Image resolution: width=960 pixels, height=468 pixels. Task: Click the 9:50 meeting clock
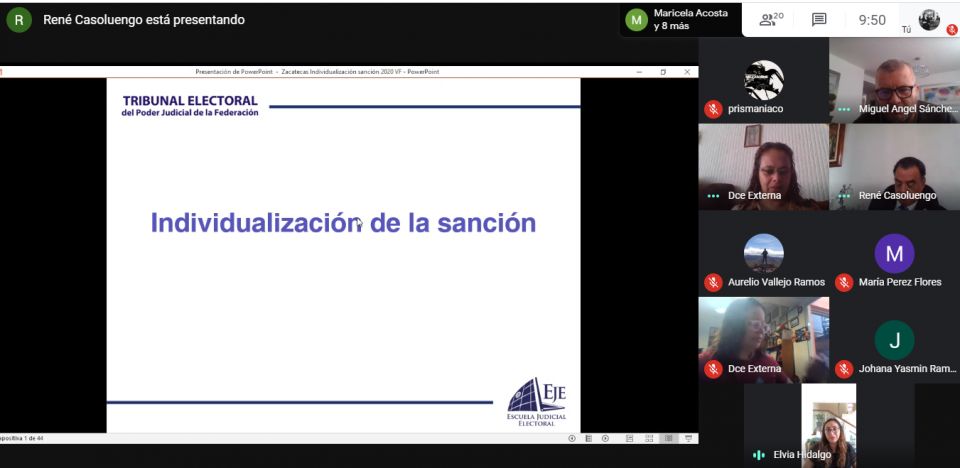[x=872, y=20]
